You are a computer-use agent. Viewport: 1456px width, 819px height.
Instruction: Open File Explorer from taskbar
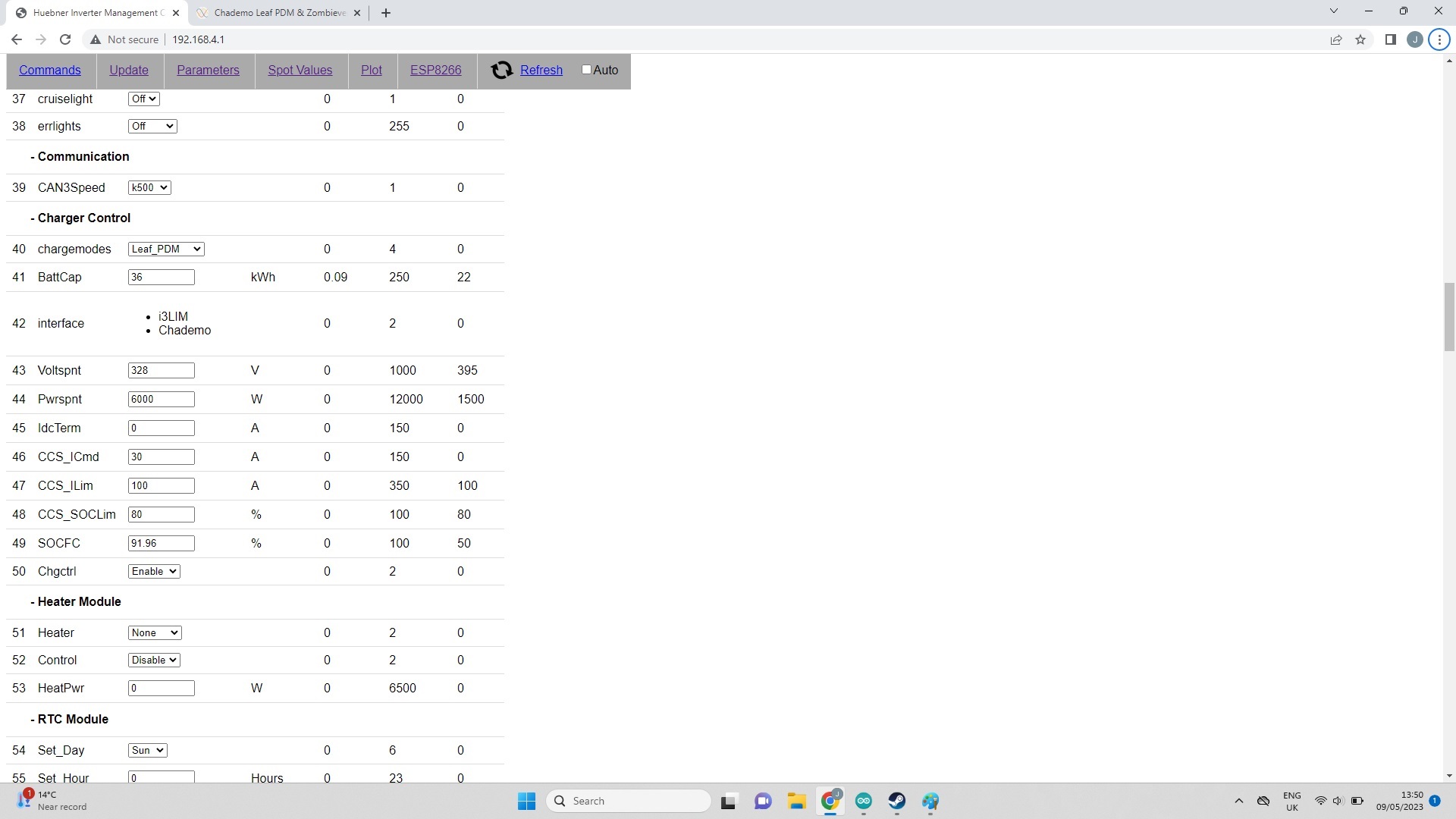point(796,801)
